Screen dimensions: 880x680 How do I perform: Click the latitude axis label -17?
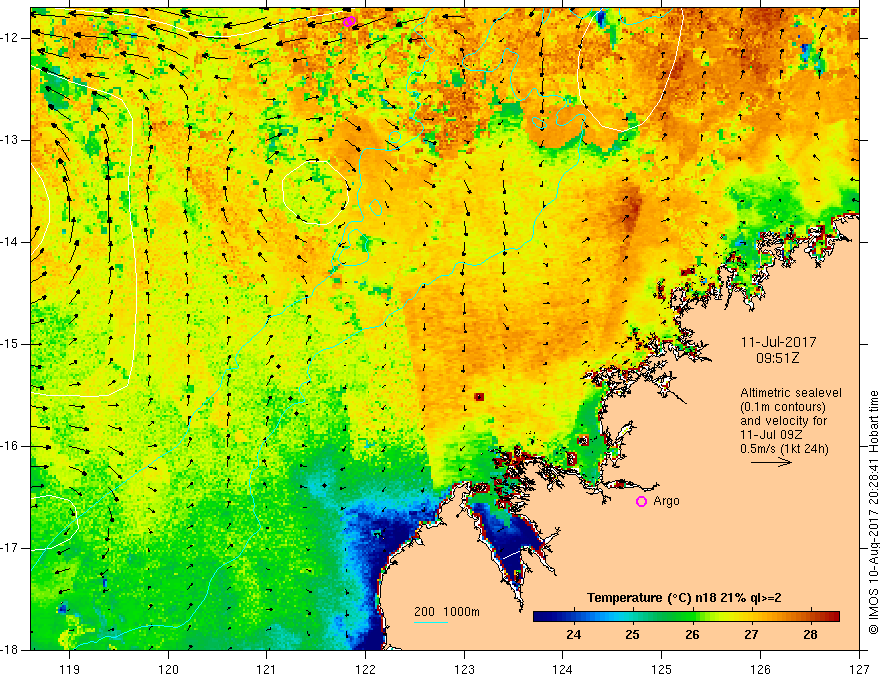[x=12, y=548]
